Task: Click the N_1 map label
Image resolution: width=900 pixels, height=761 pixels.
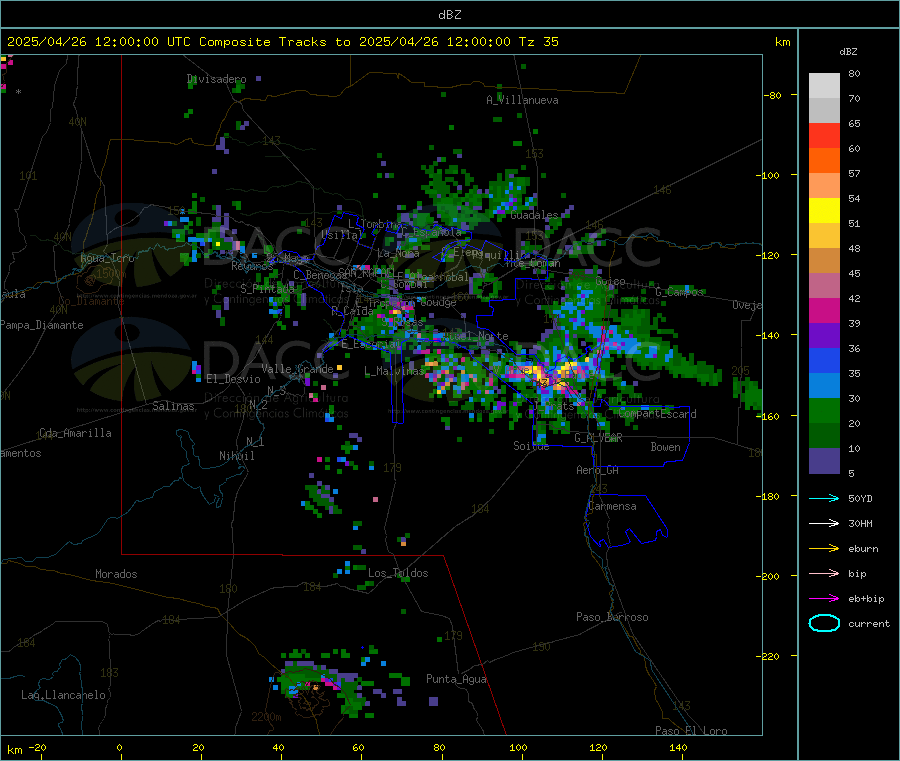Action: click(255, 441)
